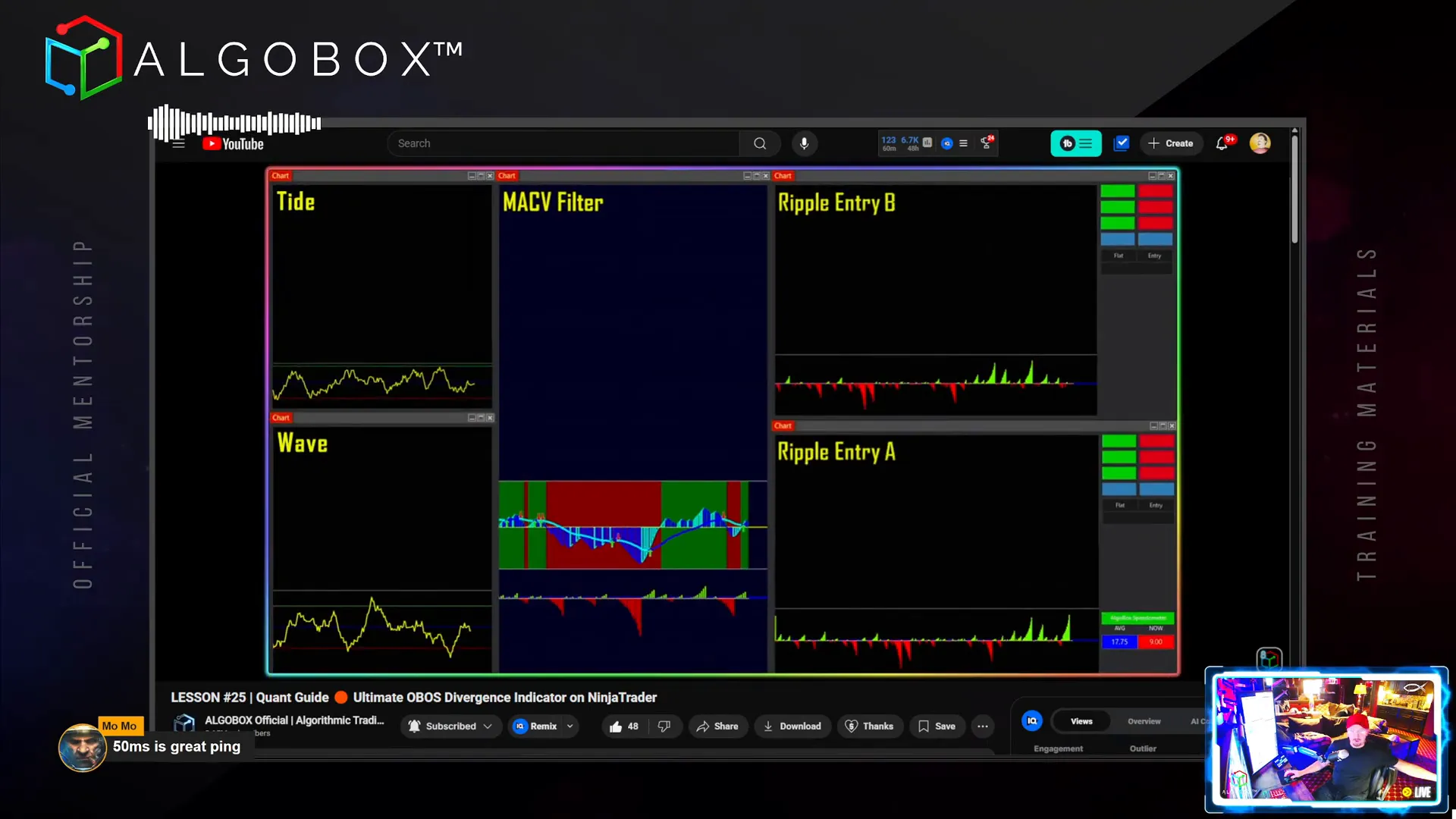Select the Tide window Chart tab

pos(281,176)
